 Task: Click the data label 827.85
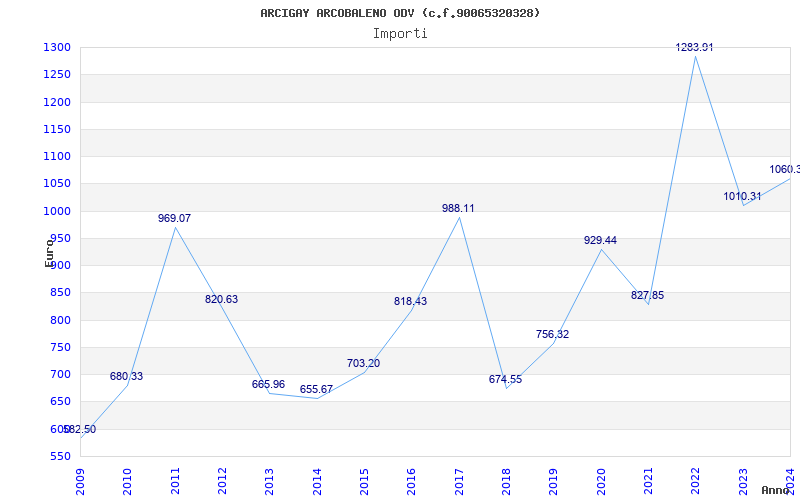(x=647, y=295)
